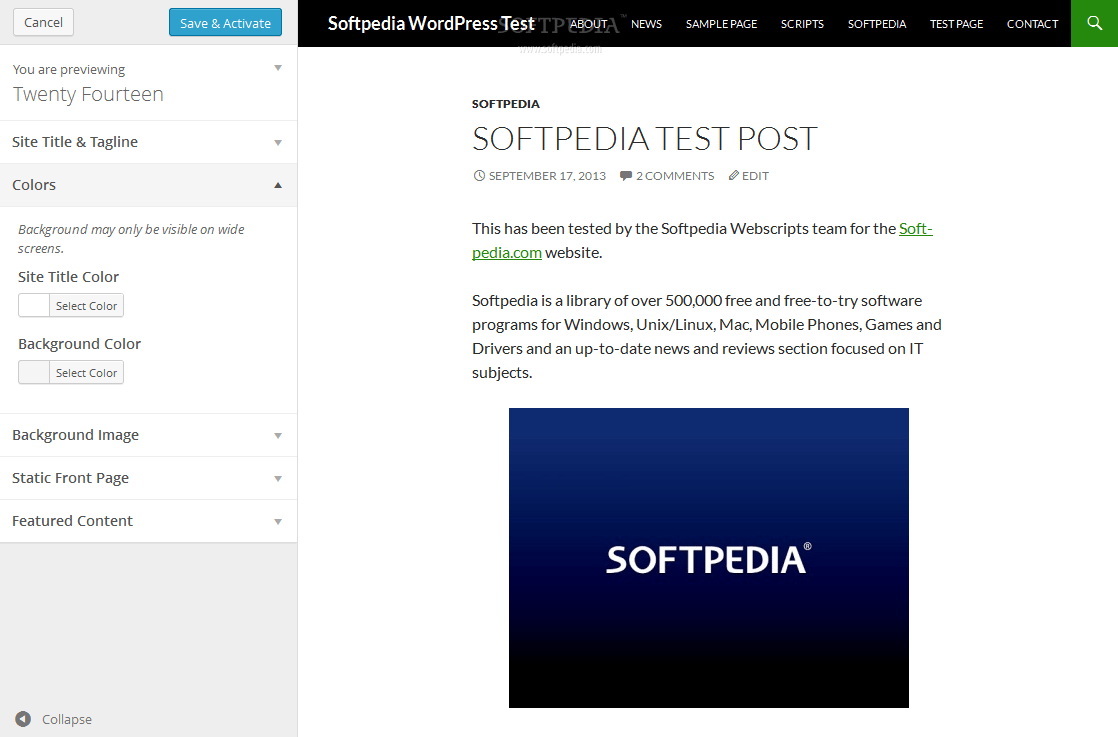Open the About menu item

click(x=588, y=24)
